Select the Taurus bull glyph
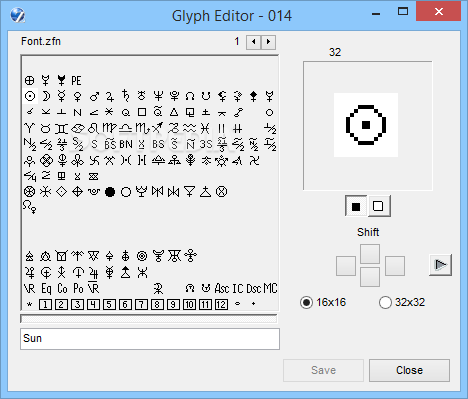This screenshot has height=399, width=468. click(x=46, y=128)
